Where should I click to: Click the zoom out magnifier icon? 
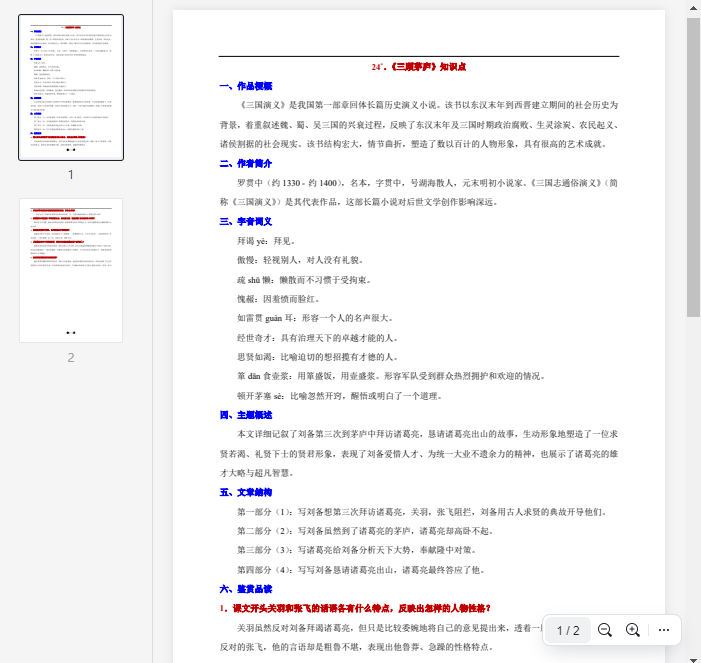point(605,630)
